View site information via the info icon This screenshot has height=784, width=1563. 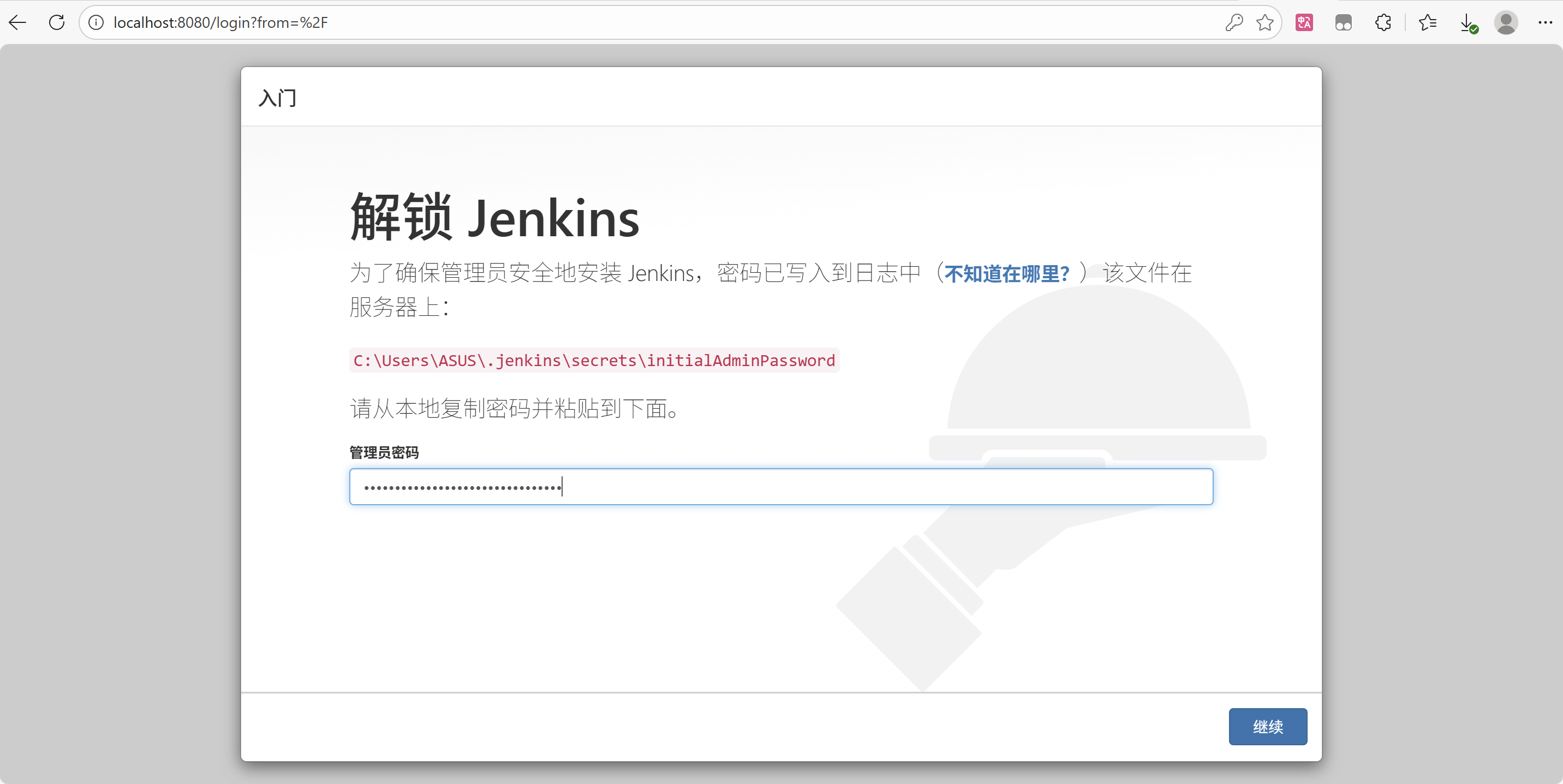[x=96, y=22]
